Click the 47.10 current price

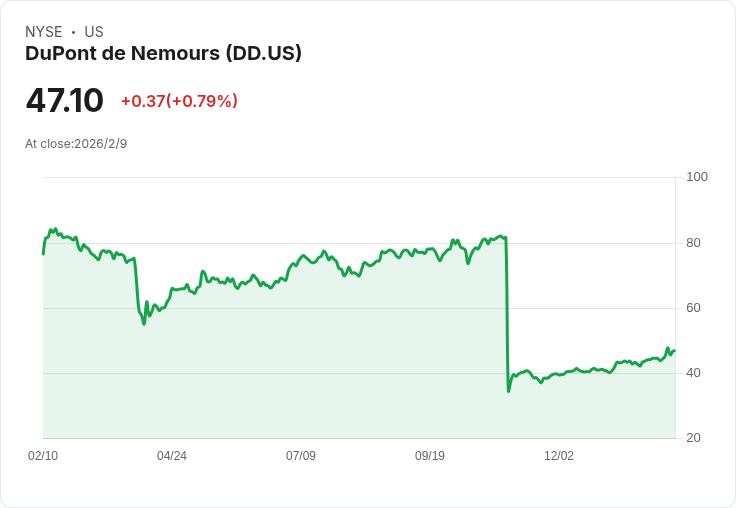64,101
